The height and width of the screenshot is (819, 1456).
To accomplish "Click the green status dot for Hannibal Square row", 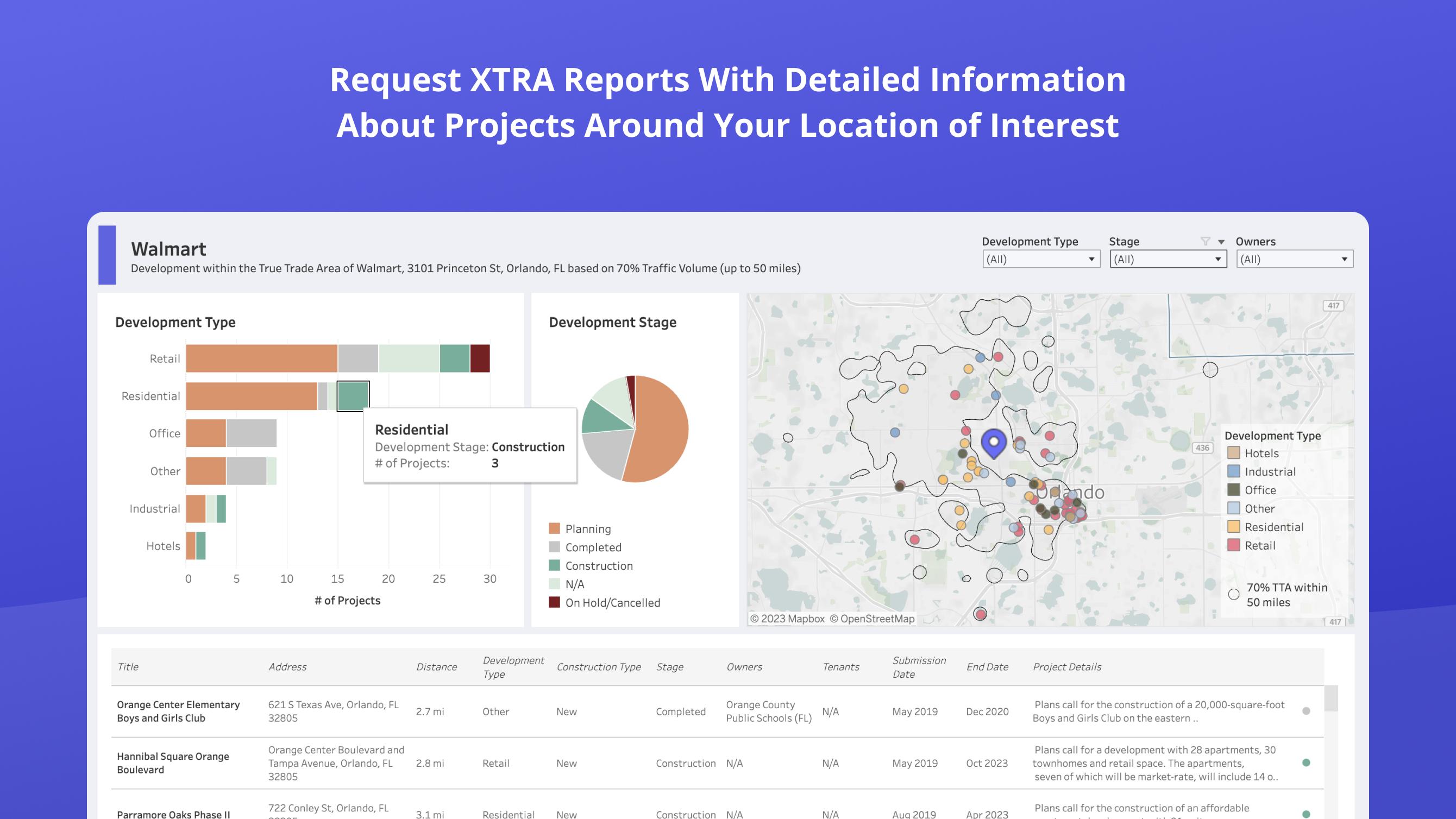I will tap(1306, 763).
